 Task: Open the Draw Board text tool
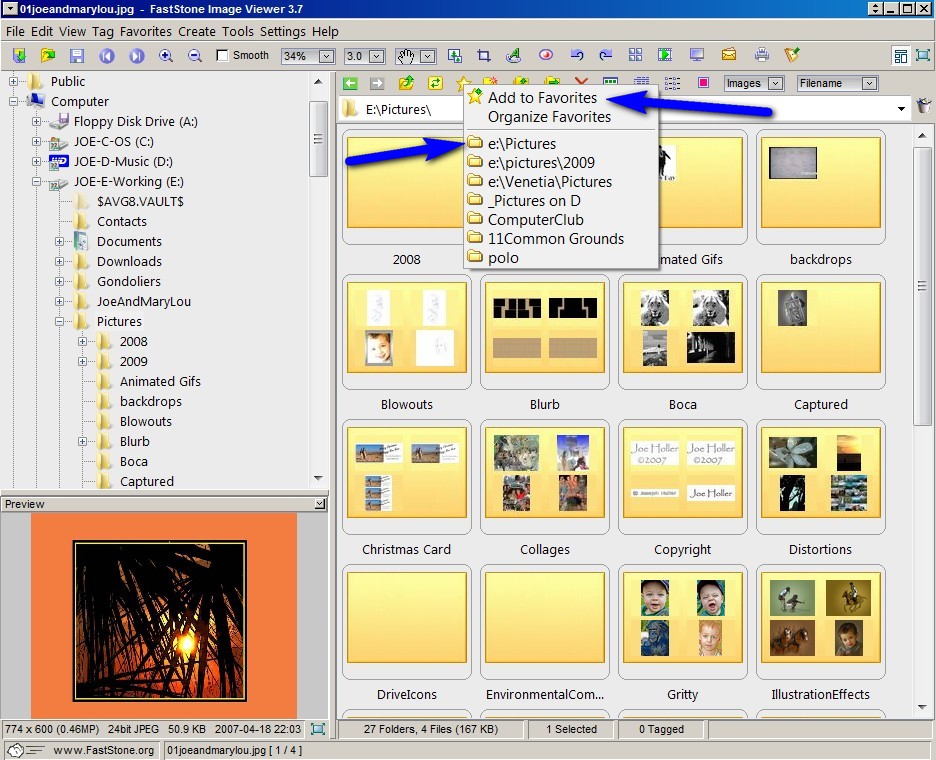point(513,56)
